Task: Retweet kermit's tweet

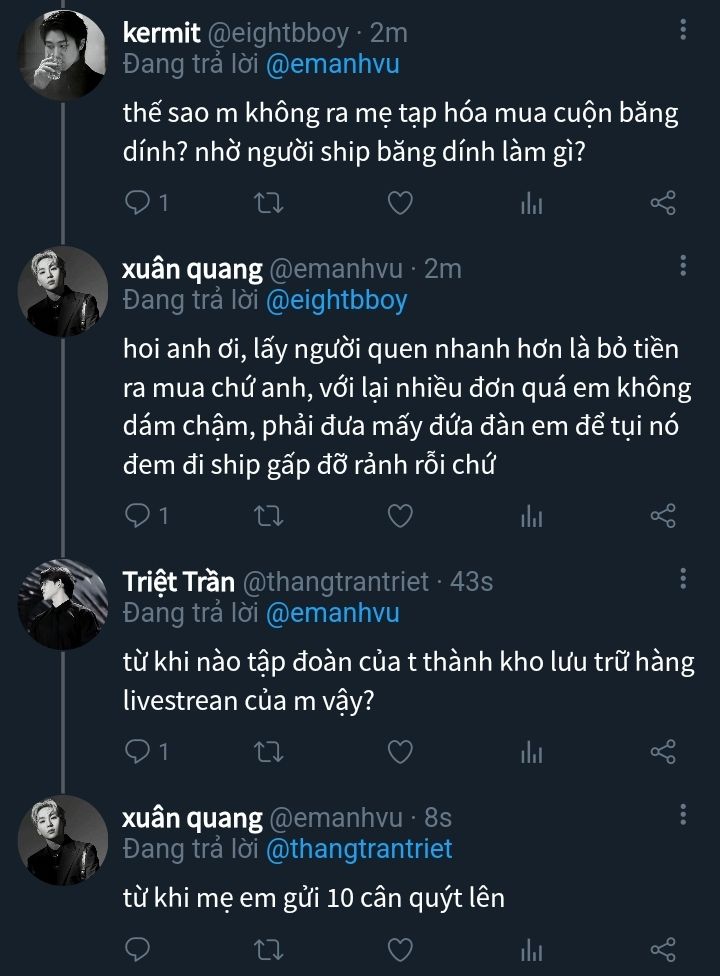Action: [x=270, y=204]
